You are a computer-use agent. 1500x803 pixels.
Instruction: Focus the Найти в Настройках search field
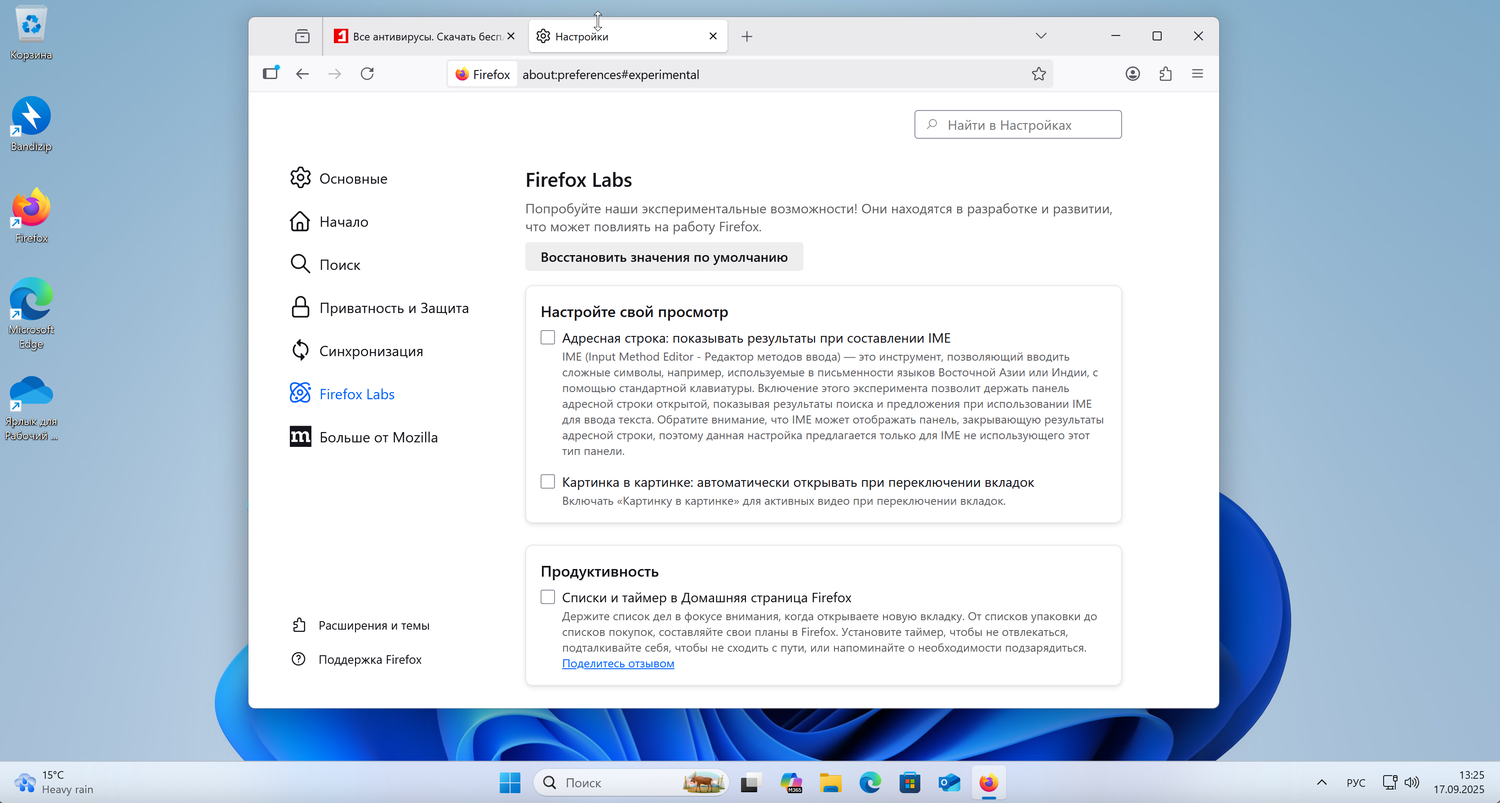click(1018, 125)
